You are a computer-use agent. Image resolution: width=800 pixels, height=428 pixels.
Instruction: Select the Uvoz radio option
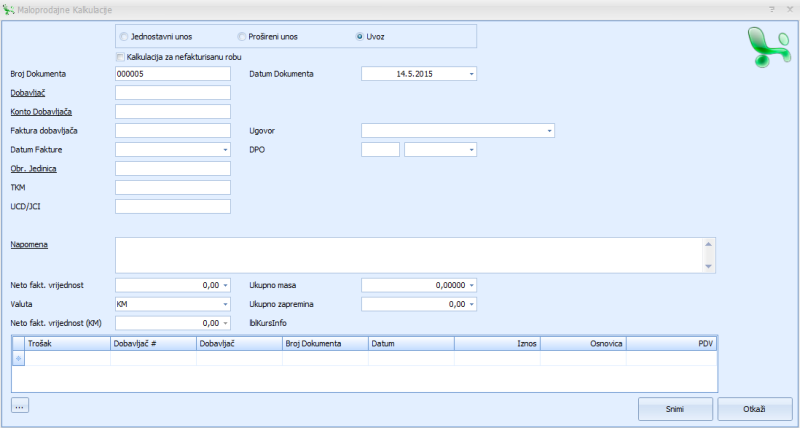360,37
